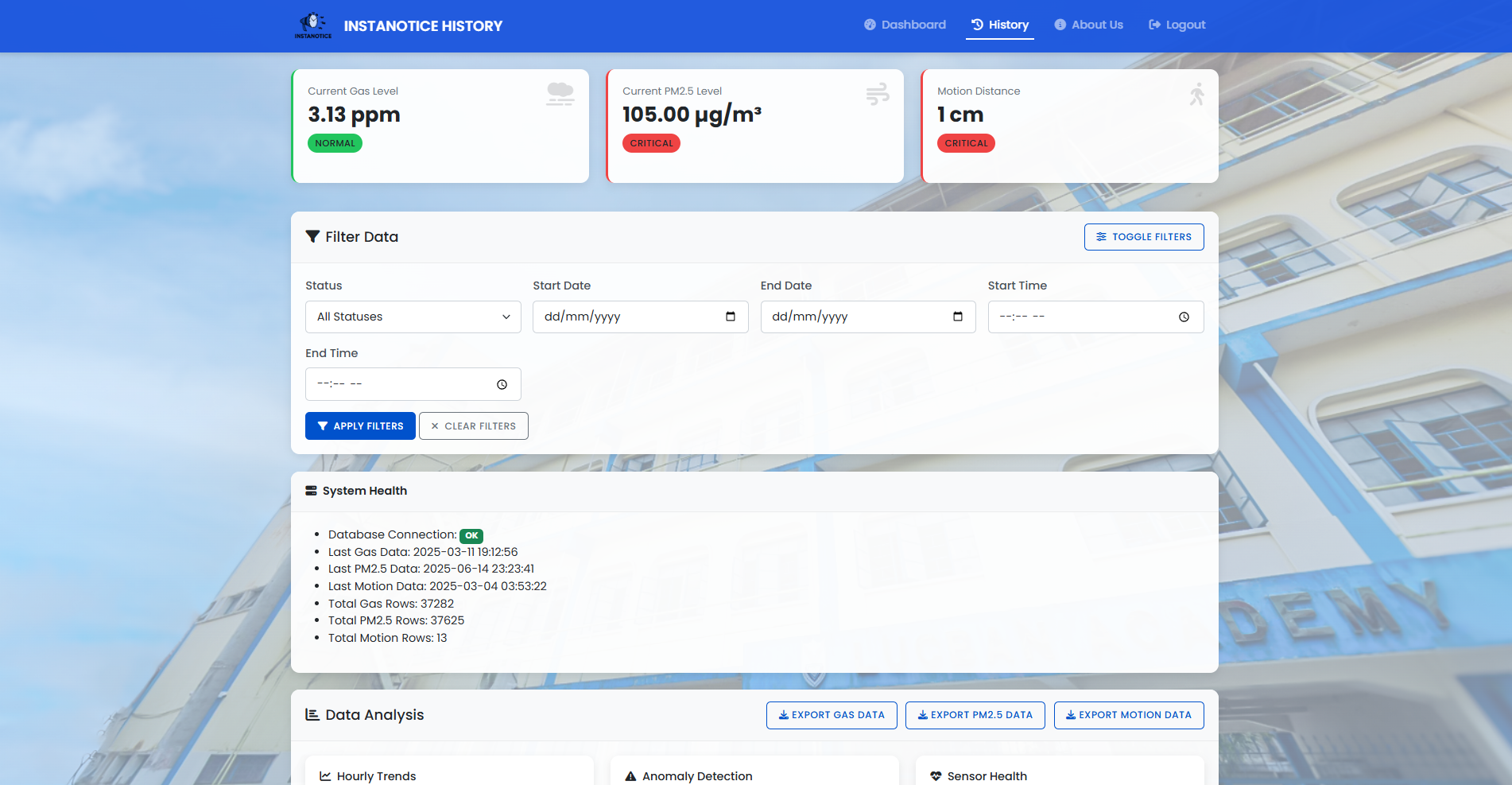Click the walking person icon on Motion card
Image resolution: width=1512 pixels, height=785 pixels.
point(1196,95)
